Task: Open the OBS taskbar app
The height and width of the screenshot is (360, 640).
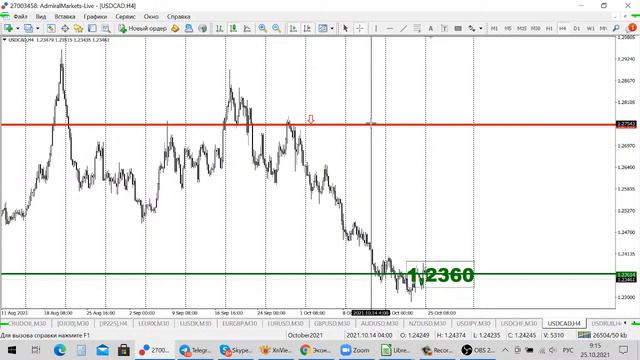Action: click(478, 350)
